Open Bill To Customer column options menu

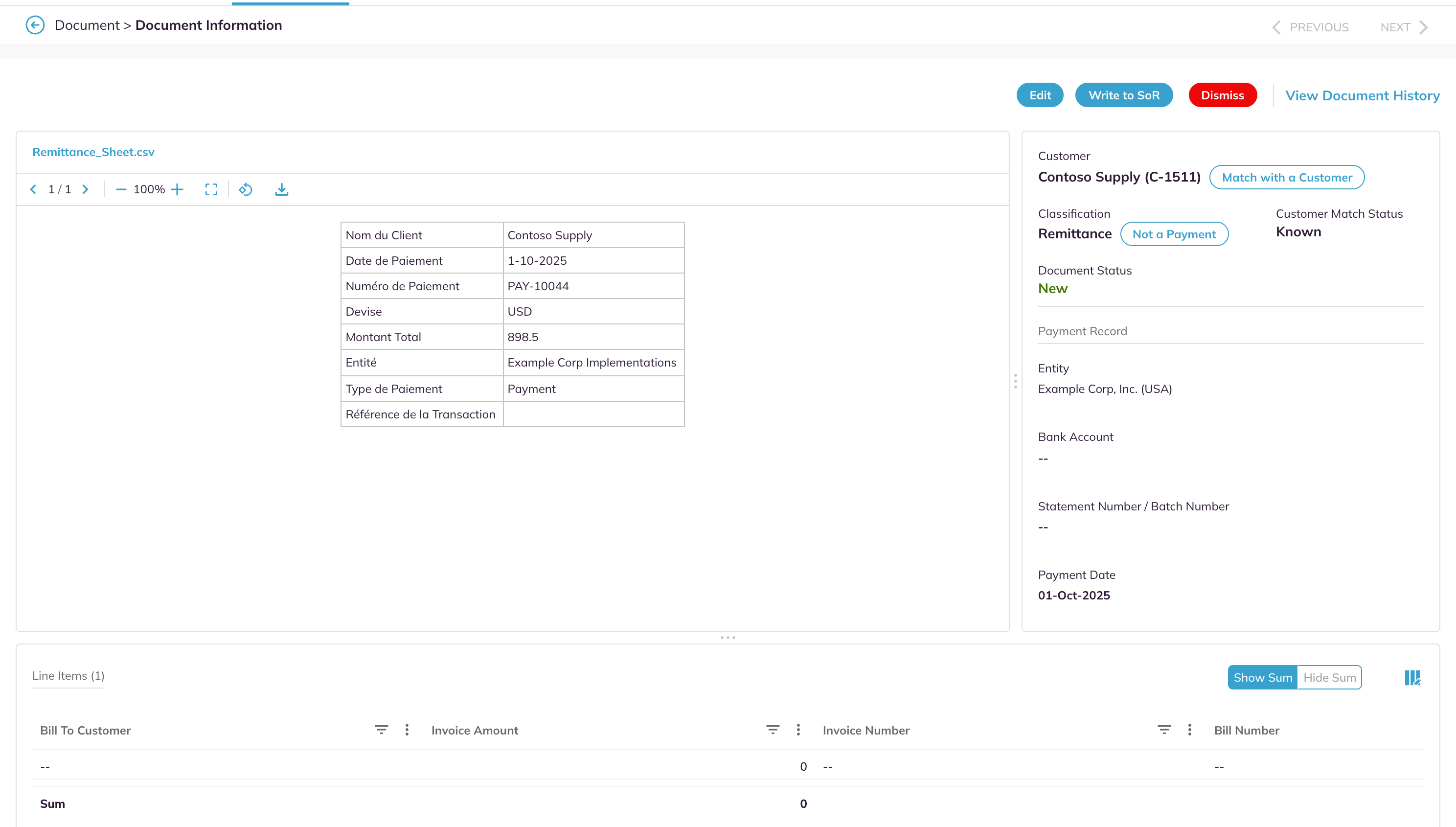point(407,729)
